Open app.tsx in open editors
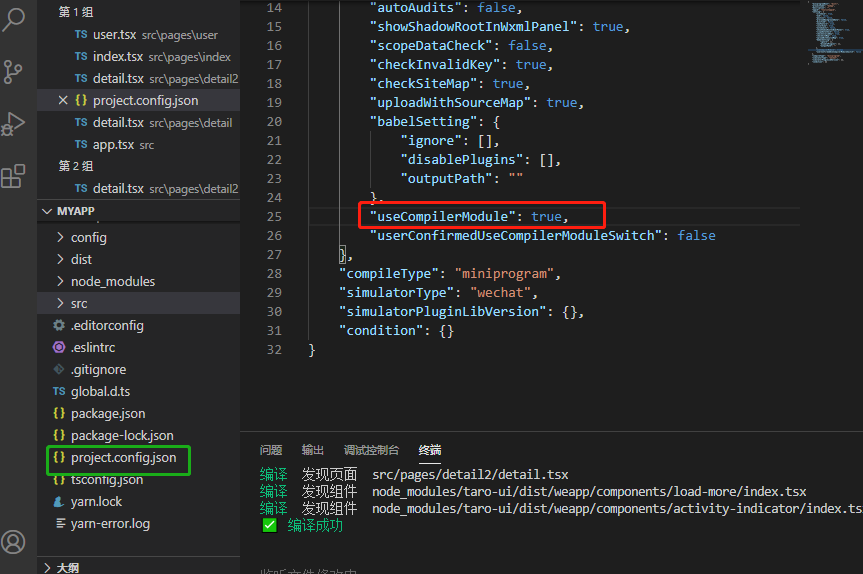 [x=139, y=145]
